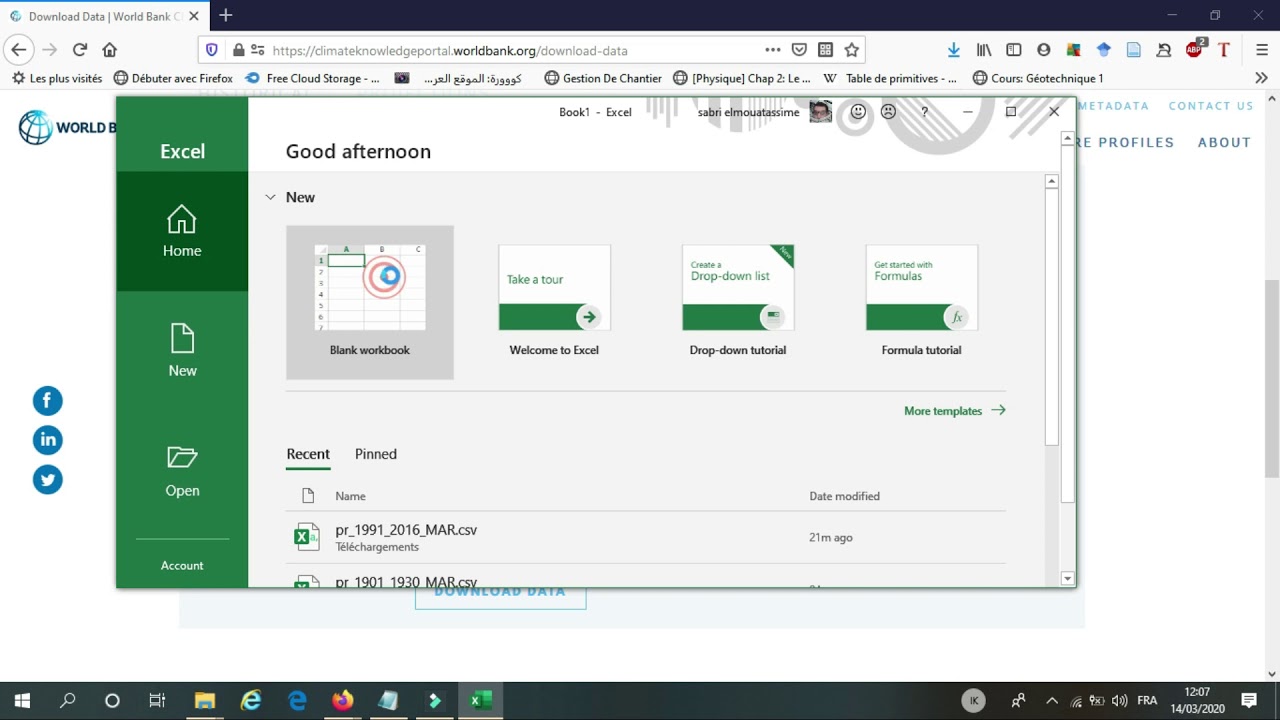This screenshot has height=720, width=1280.
Task: Open Gestion De Chantier bookmark
Action: point(603,78)
